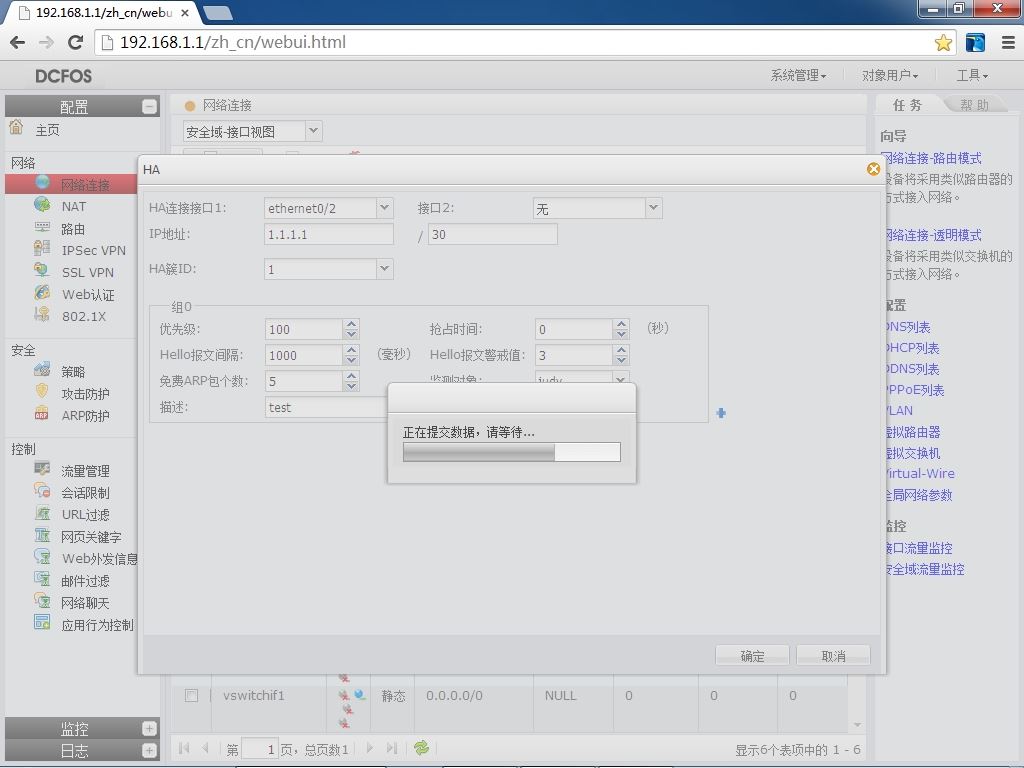Click the 取消 button
The width and height of the screenshot is (1024, 768).
[833, 656]
